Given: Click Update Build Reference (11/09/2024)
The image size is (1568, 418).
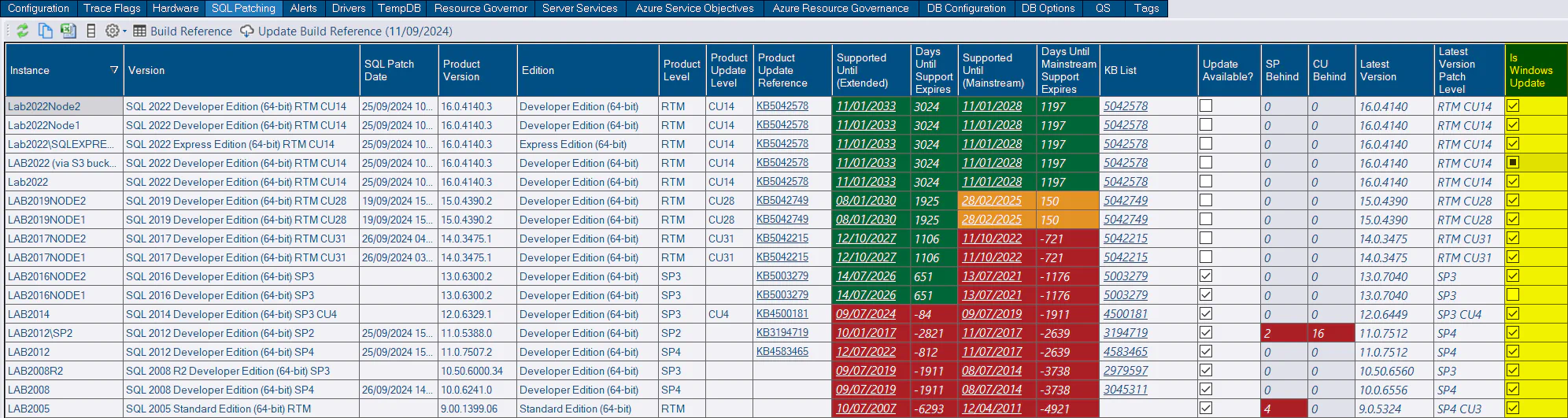Looking at the screenshot, I should coord(346,31).
